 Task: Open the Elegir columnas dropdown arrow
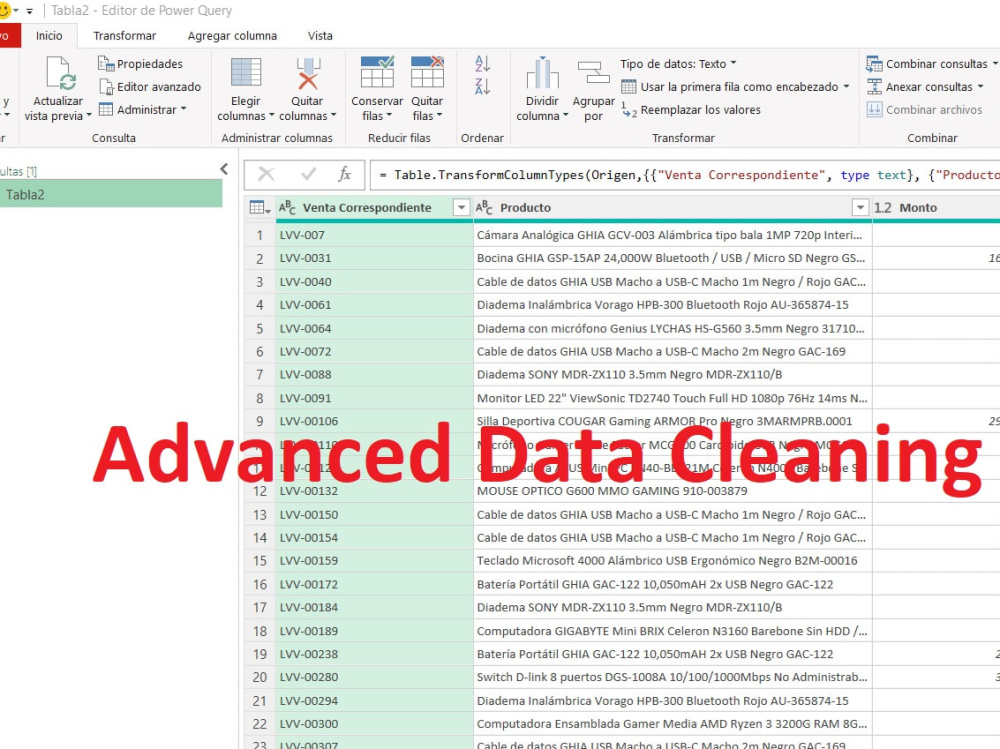click(x=272, y=115)
